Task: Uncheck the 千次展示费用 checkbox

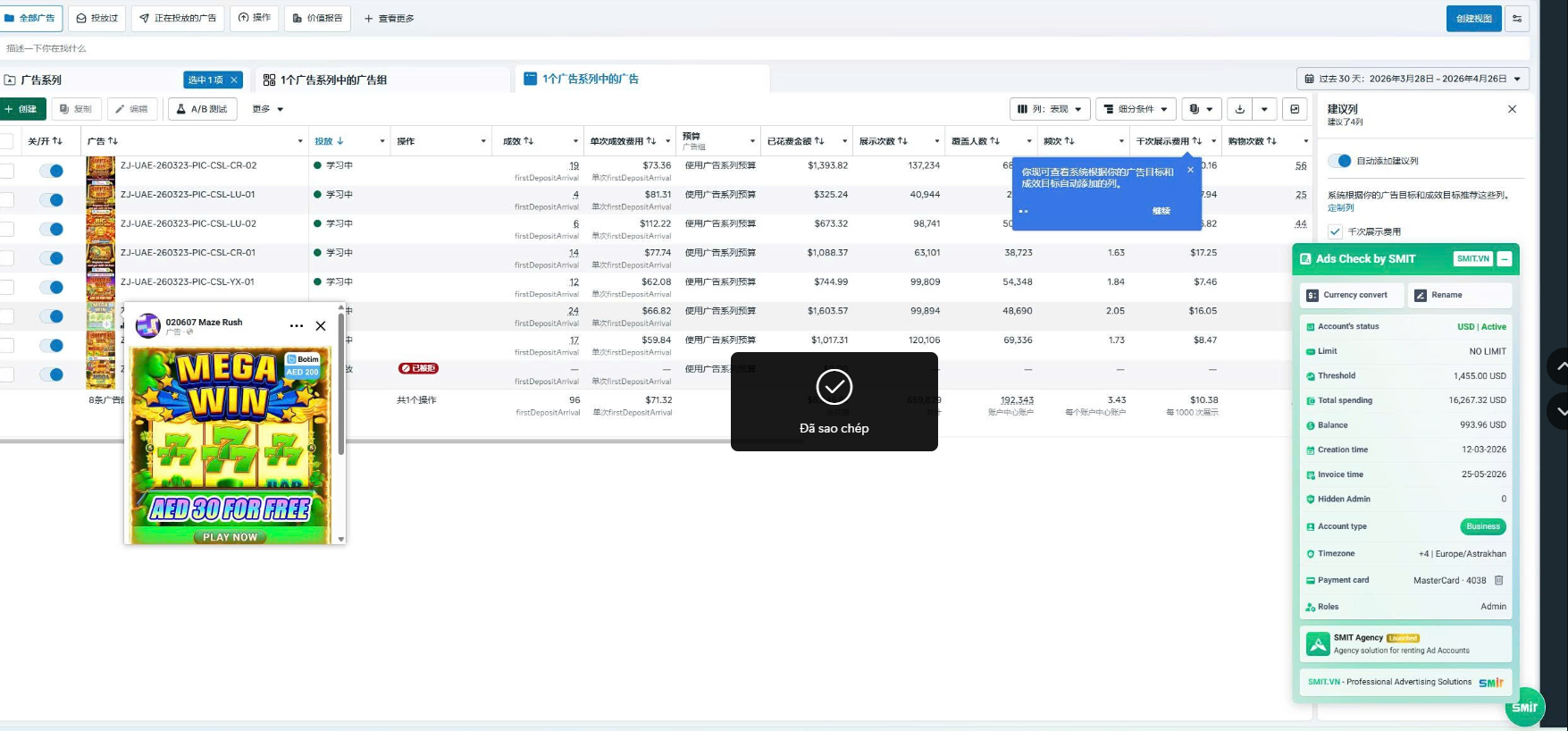Action: pos(1335,231)
